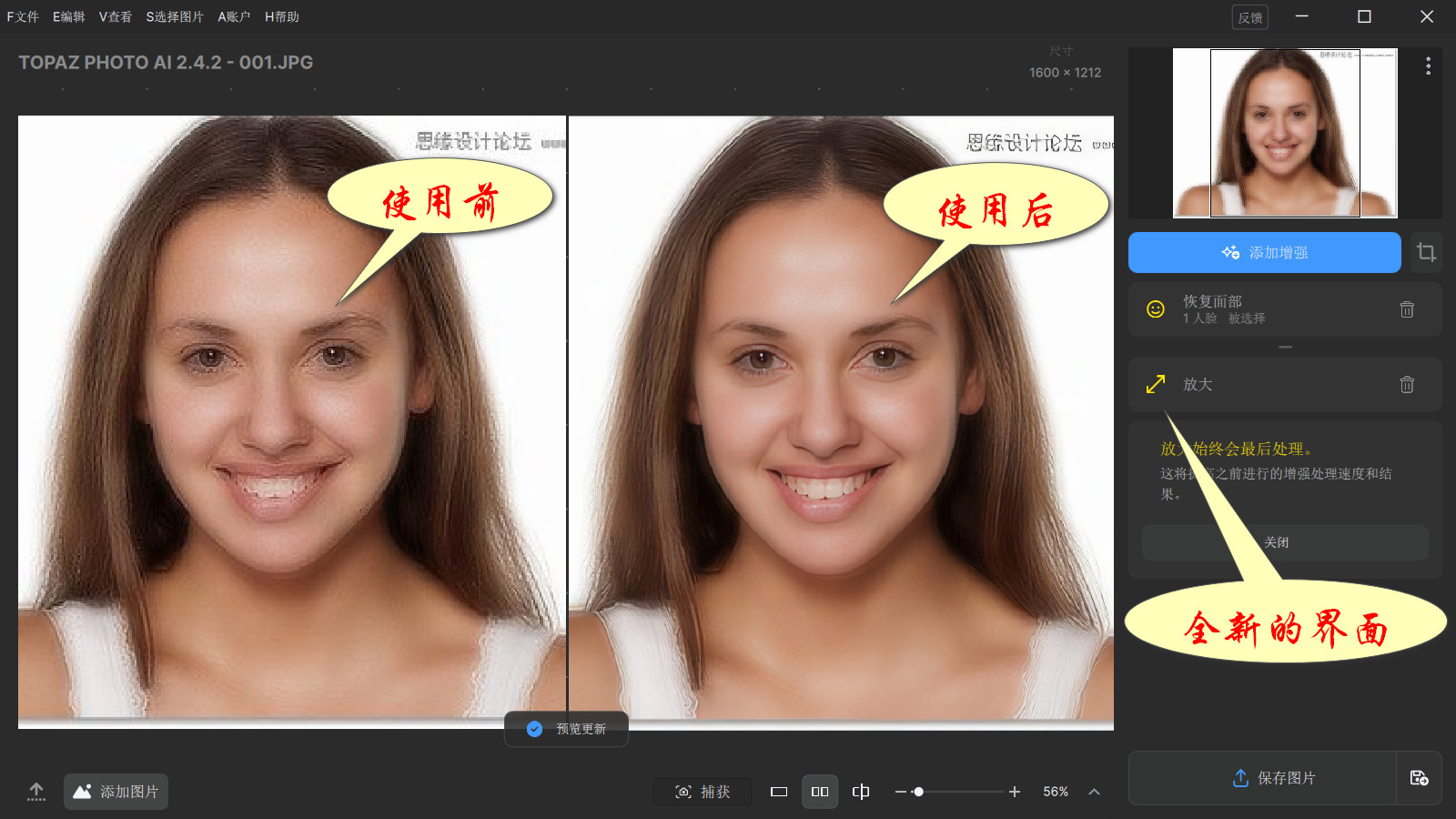1456x819 pixels.
Task: Click the 56% zoom value
Action: pos(1056,792)
